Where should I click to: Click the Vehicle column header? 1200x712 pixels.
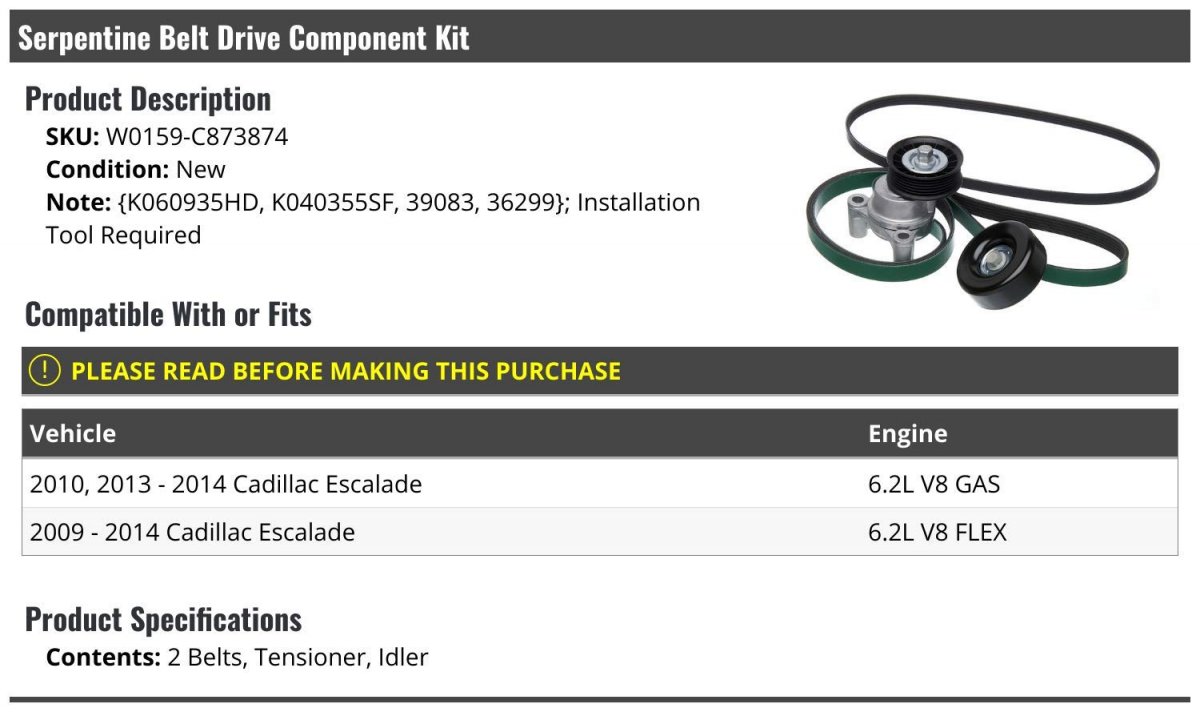(x=73, y=434)
